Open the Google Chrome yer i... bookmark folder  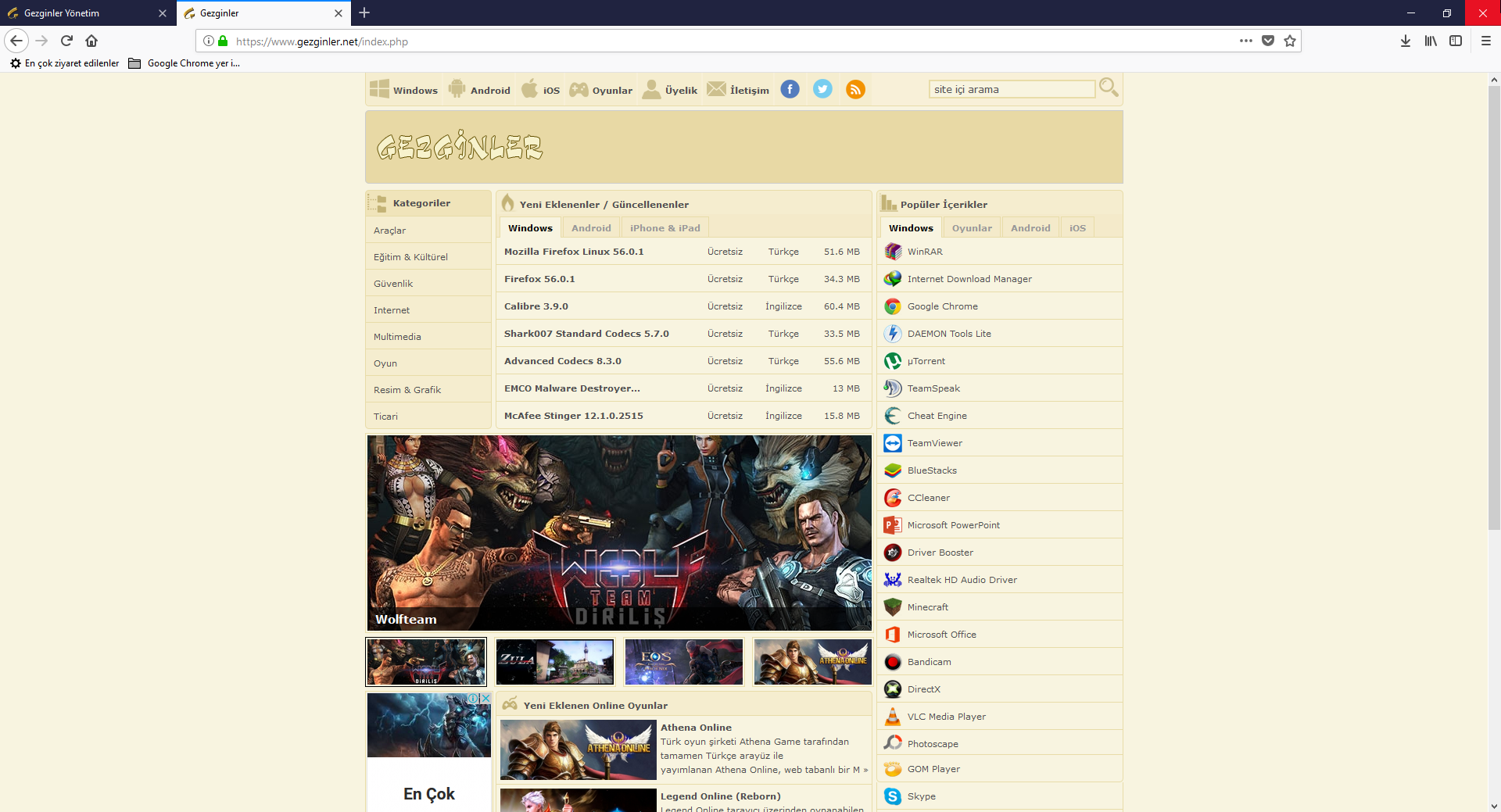[x=184, y=63]
